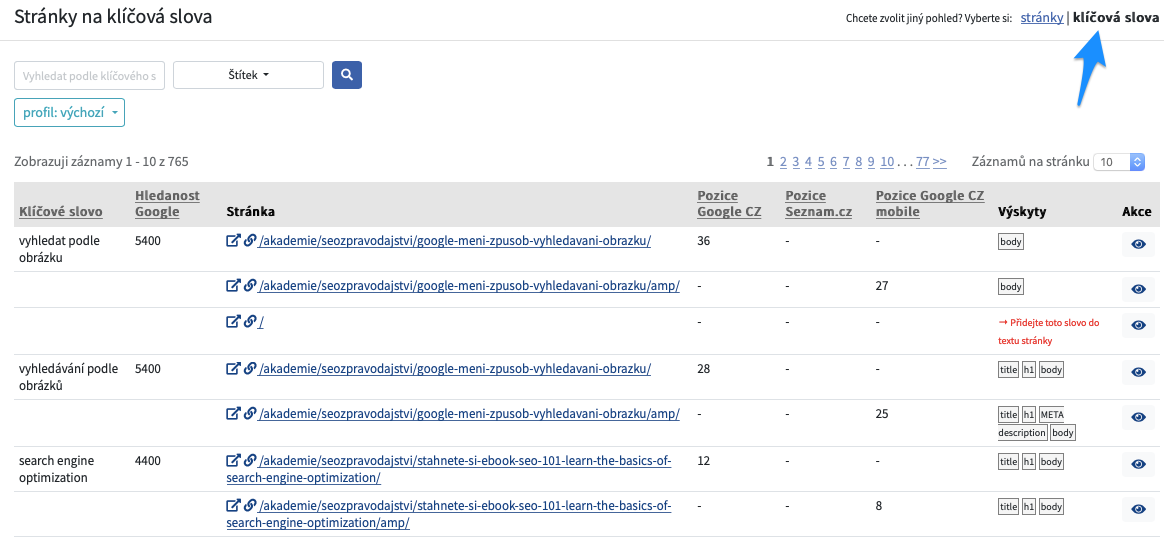Open the Štítek dropdown
The width and height of the screenshot is (1164, 537).
249,75
